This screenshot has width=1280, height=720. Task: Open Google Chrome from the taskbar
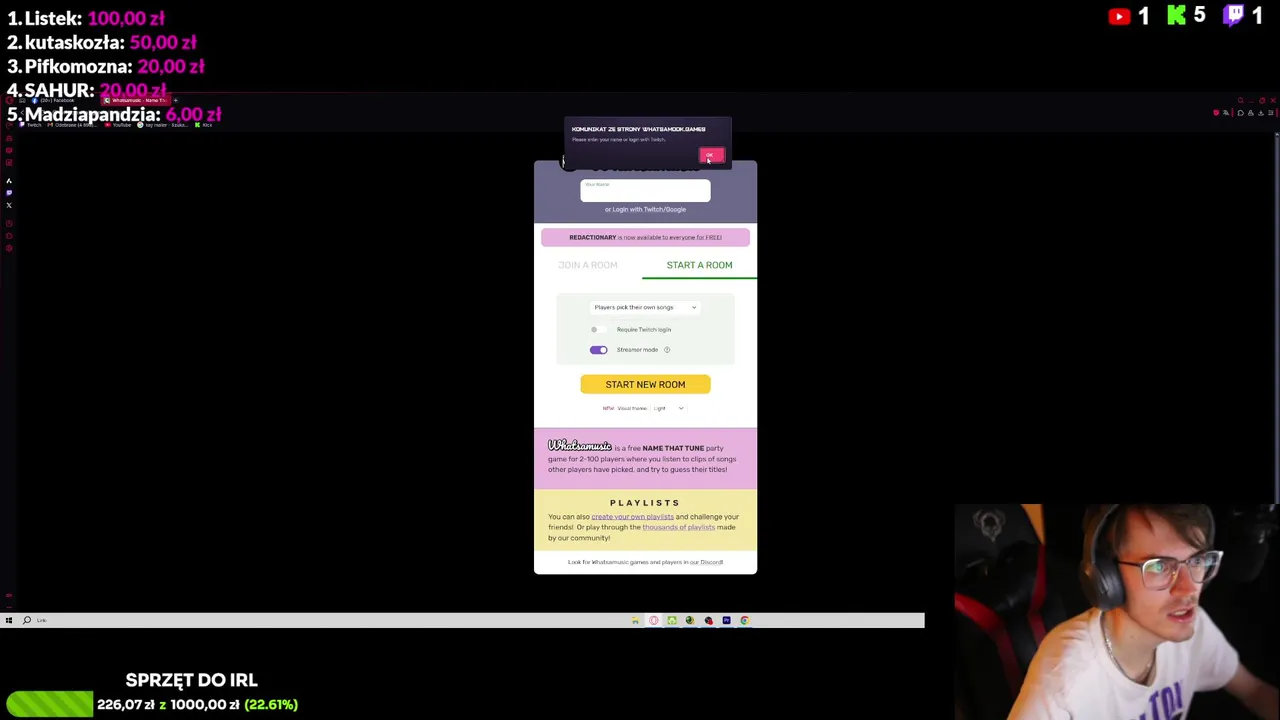coord(744,621)
